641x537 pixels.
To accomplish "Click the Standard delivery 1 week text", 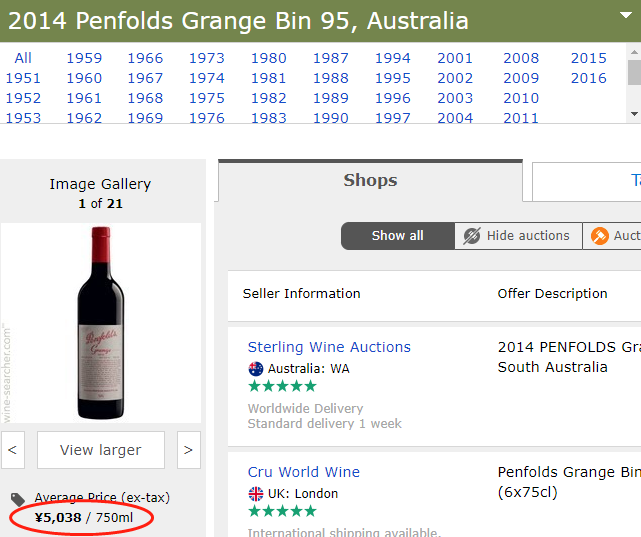I will pyautogui.click(x=325, y=423).
